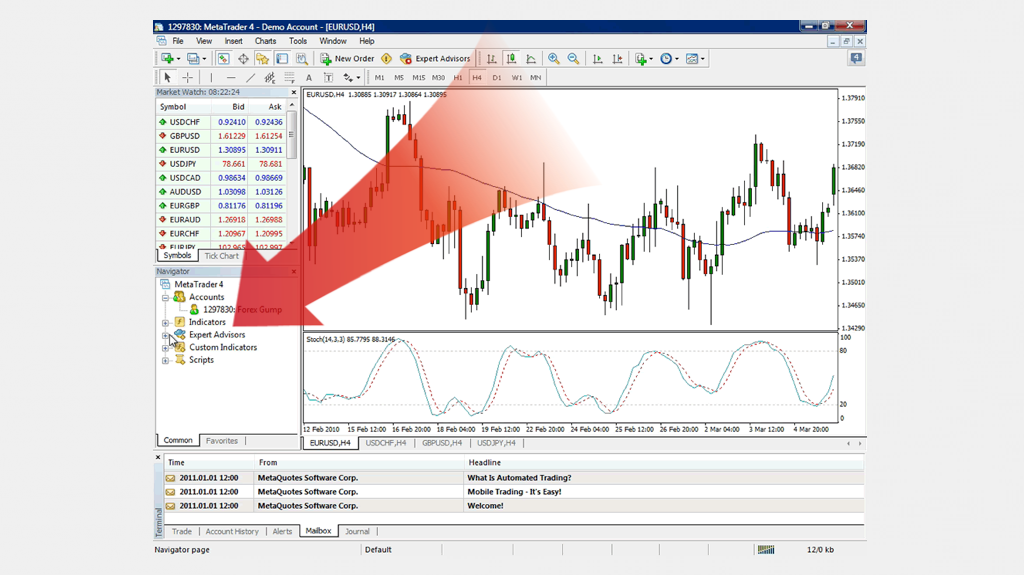Open the Charts menu

[x=265, y=41]
